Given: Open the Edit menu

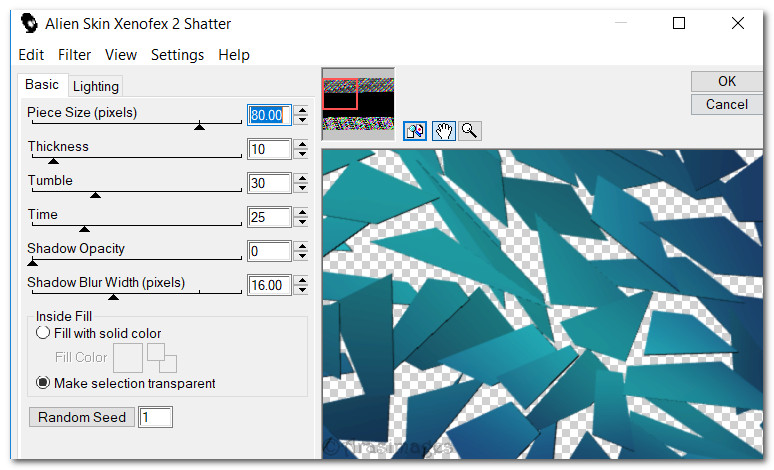Looking at the screenshot, I should [x=31, y=55].
